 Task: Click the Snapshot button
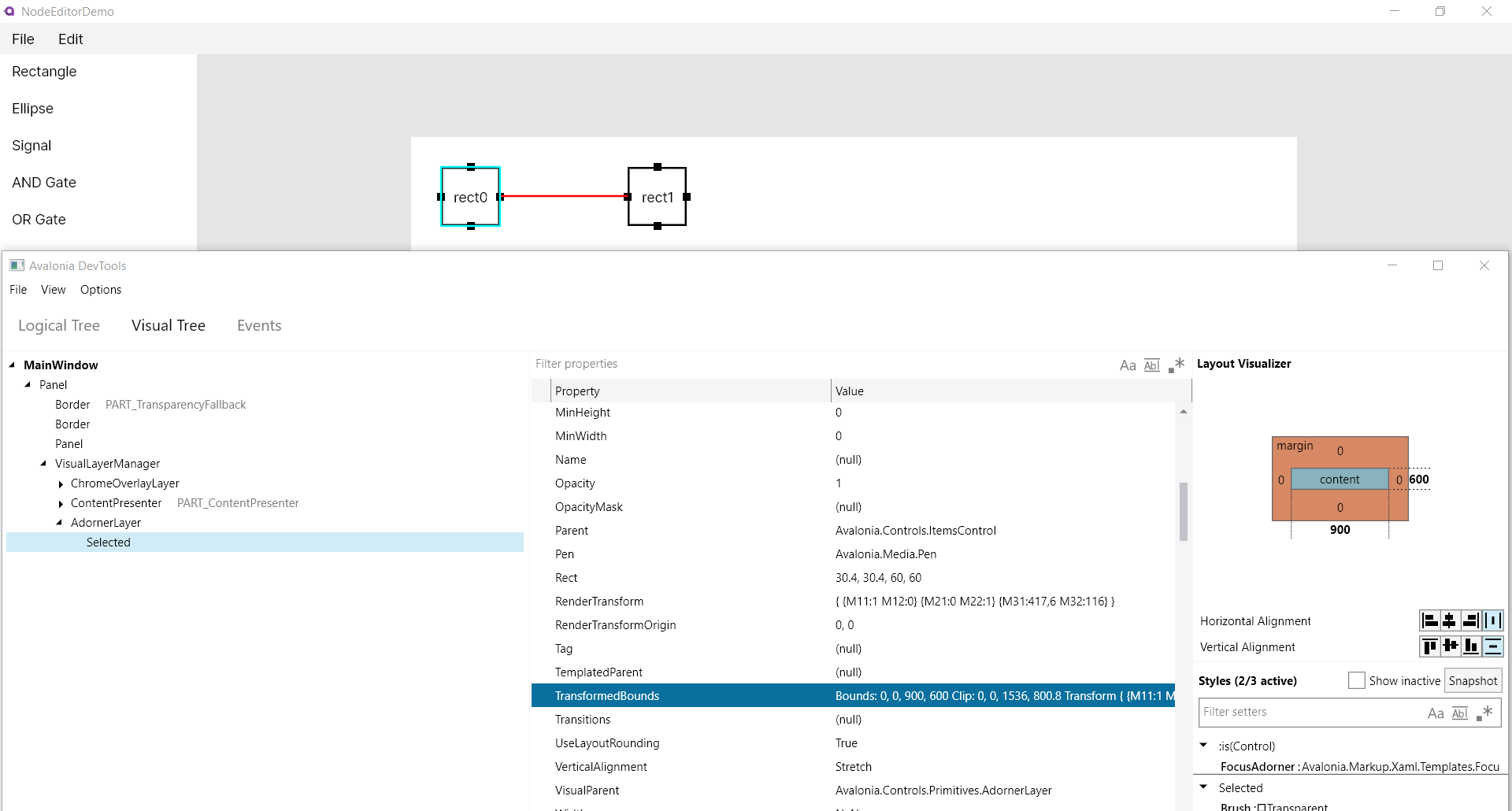(1473, 680)
